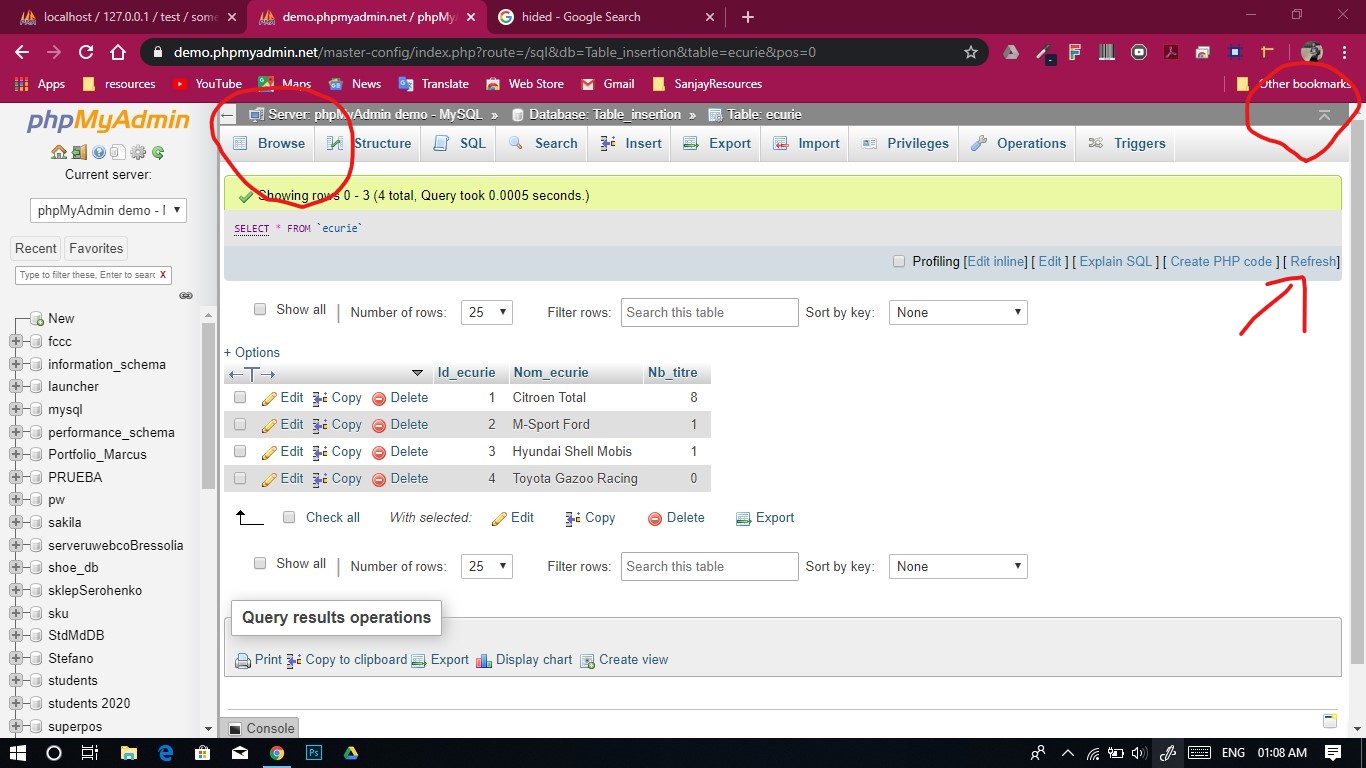Open the Search tab
The width and height of the screenshot is (1366, 768).
[543, 143]
